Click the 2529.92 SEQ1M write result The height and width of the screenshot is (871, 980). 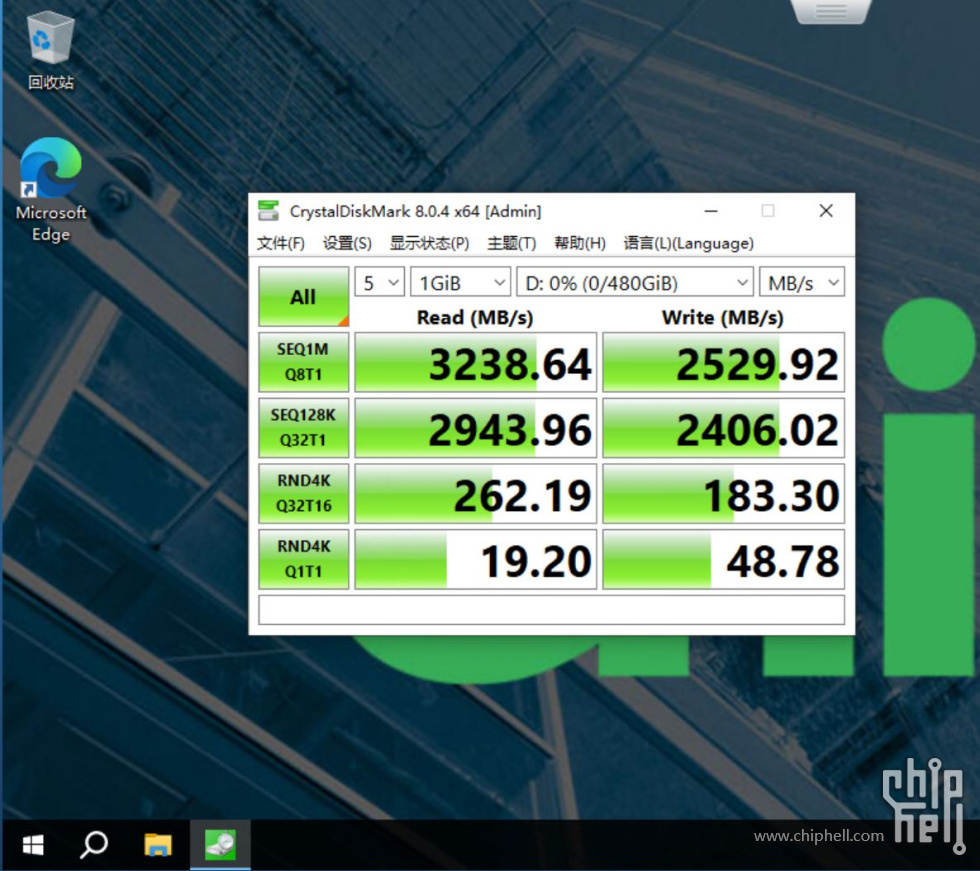(x=723, y=362)
